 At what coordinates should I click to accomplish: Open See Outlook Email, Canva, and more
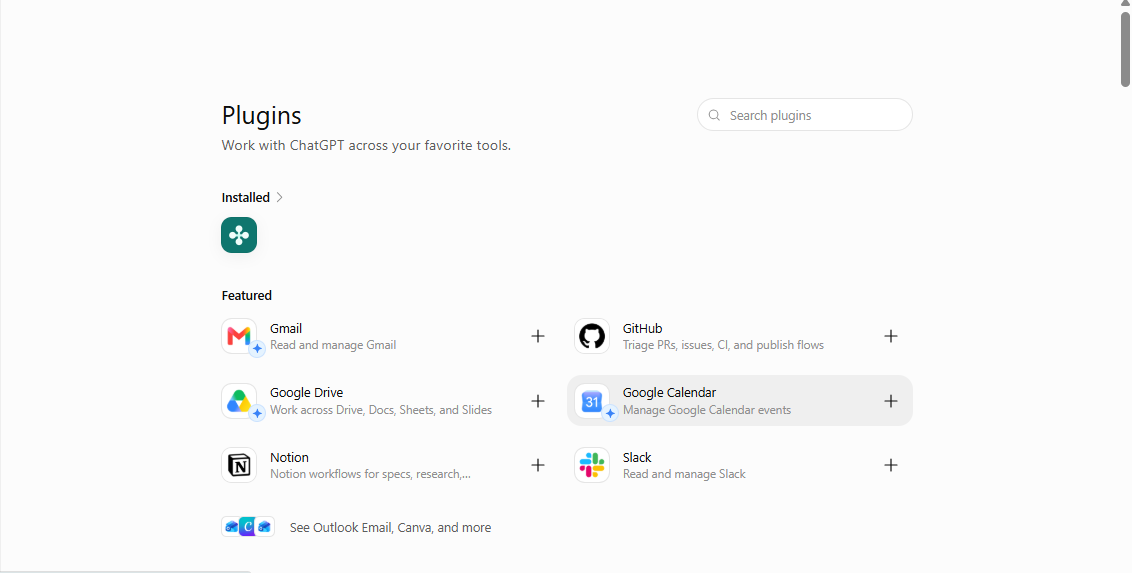click(x=391, y=528)
